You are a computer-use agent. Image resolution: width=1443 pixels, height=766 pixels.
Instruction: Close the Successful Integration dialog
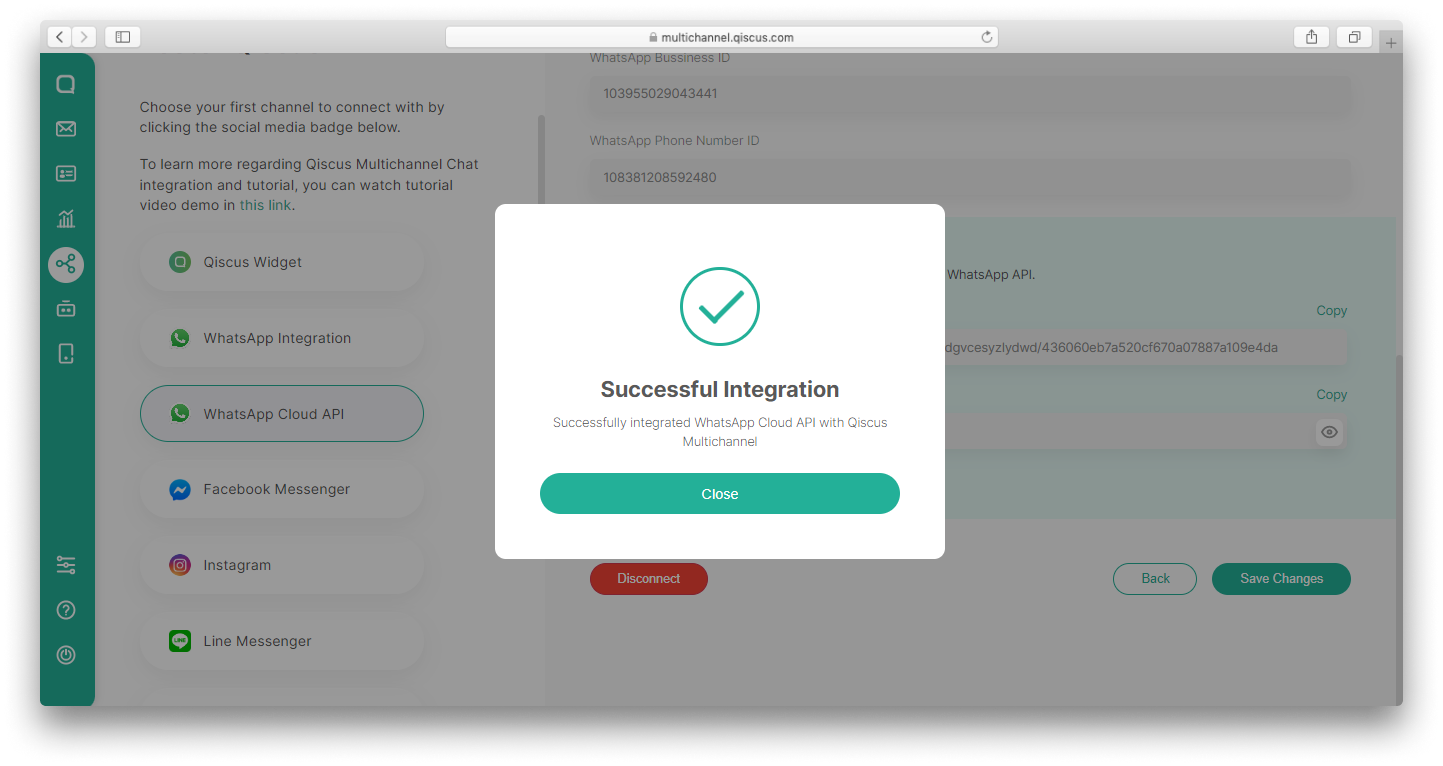pos(720,494)
